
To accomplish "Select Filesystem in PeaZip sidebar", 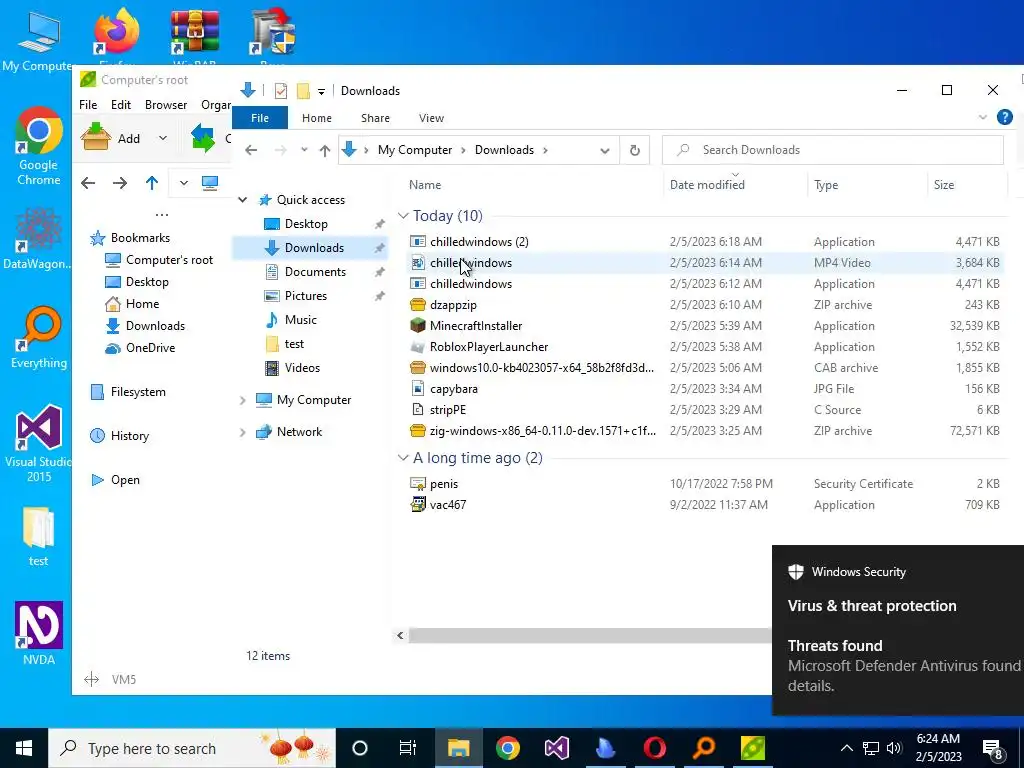I will pos(128,392).
